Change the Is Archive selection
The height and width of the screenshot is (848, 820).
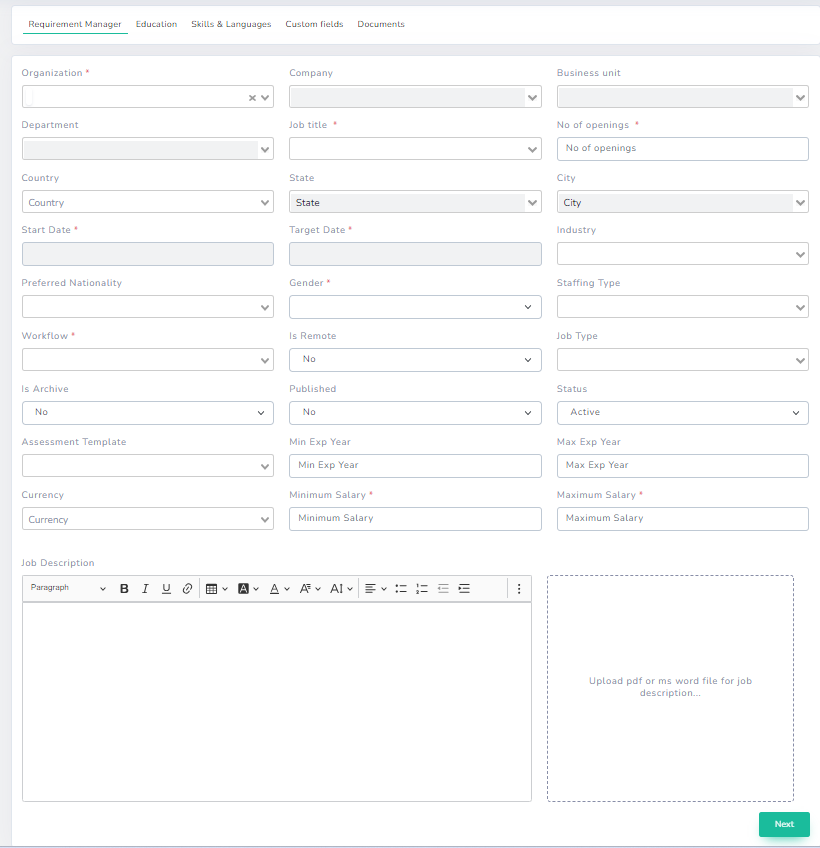(x=147, y=412)
